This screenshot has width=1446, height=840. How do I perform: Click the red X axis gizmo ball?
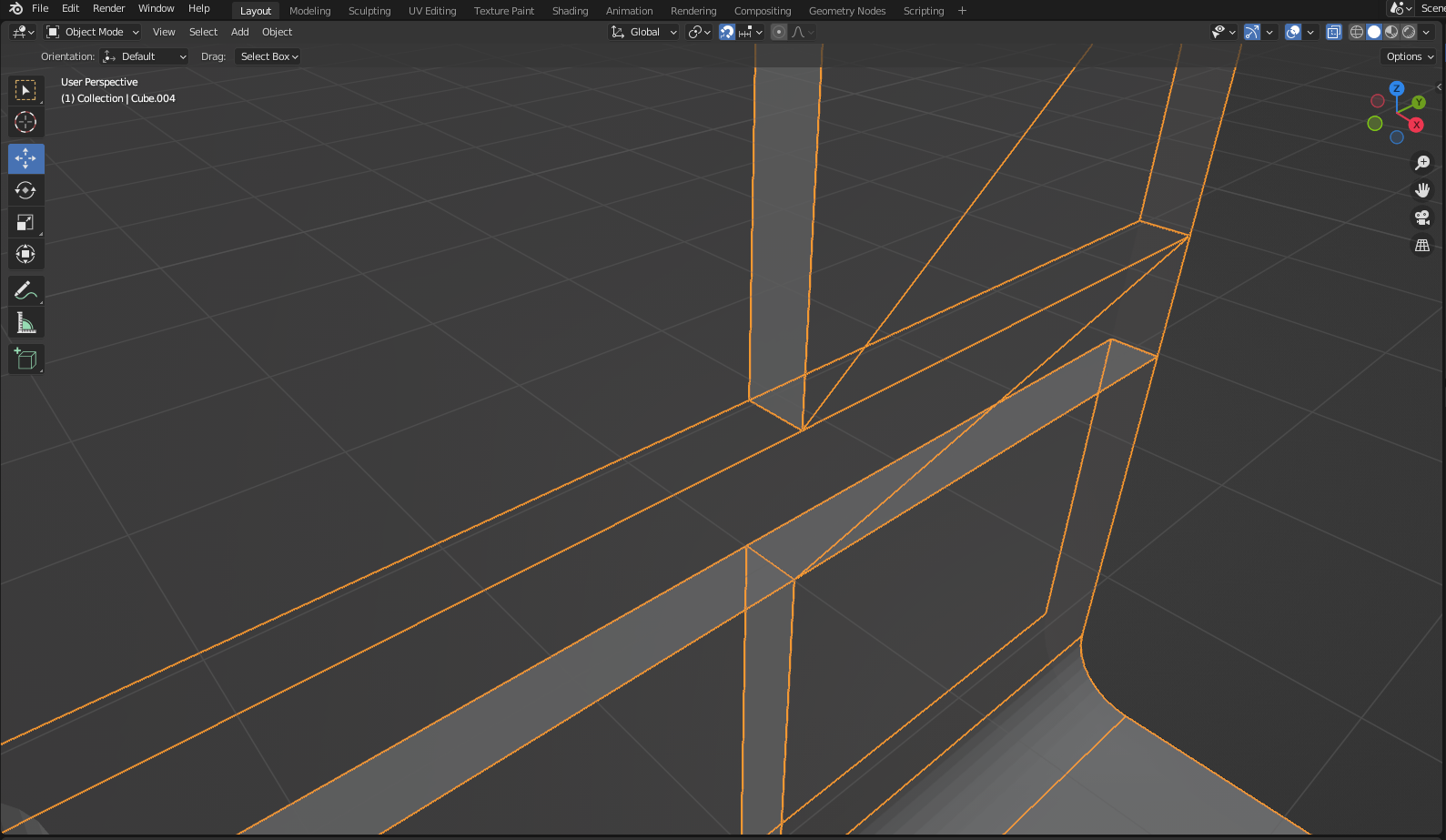point(1416,125)
